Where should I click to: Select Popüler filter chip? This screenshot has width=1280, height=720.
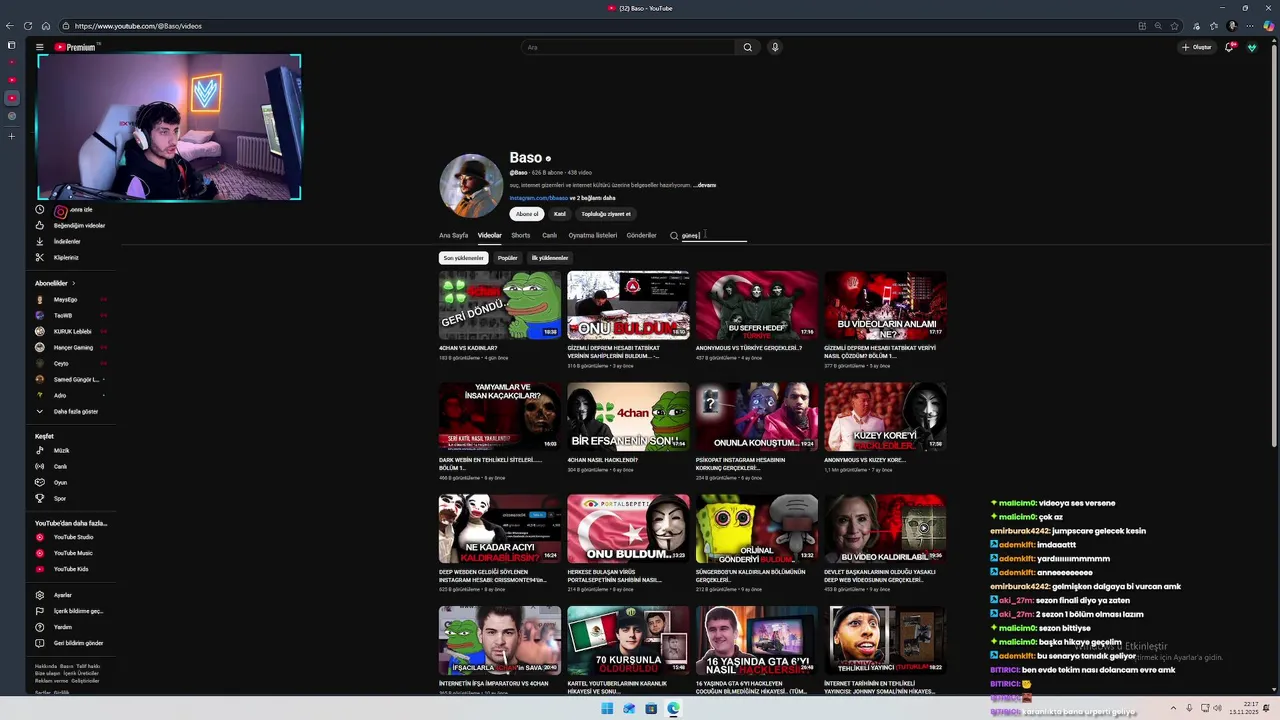[508, 258]
